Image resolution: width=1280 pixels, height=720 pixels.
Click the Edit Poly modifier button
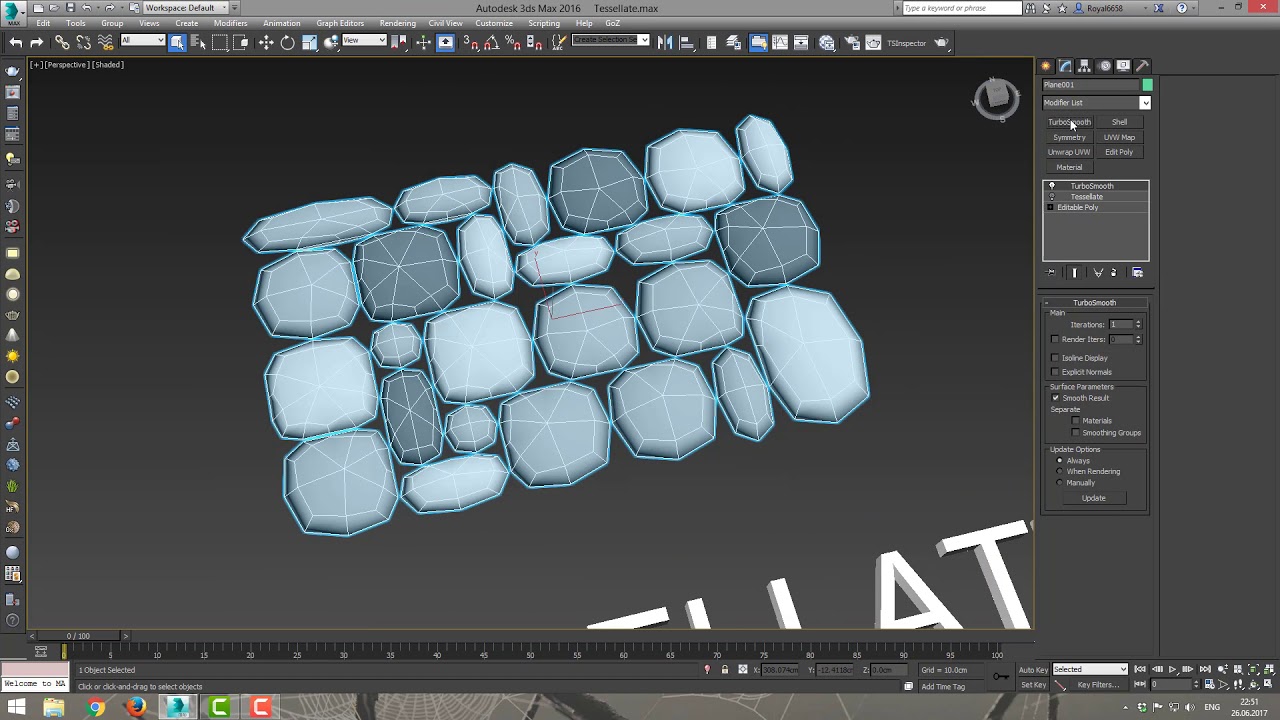tap(1119, 152)
